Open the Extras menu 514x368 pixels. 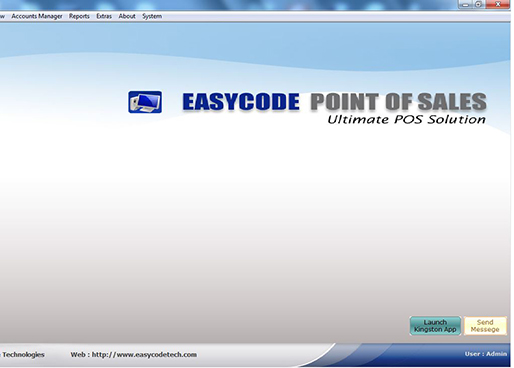104,16
